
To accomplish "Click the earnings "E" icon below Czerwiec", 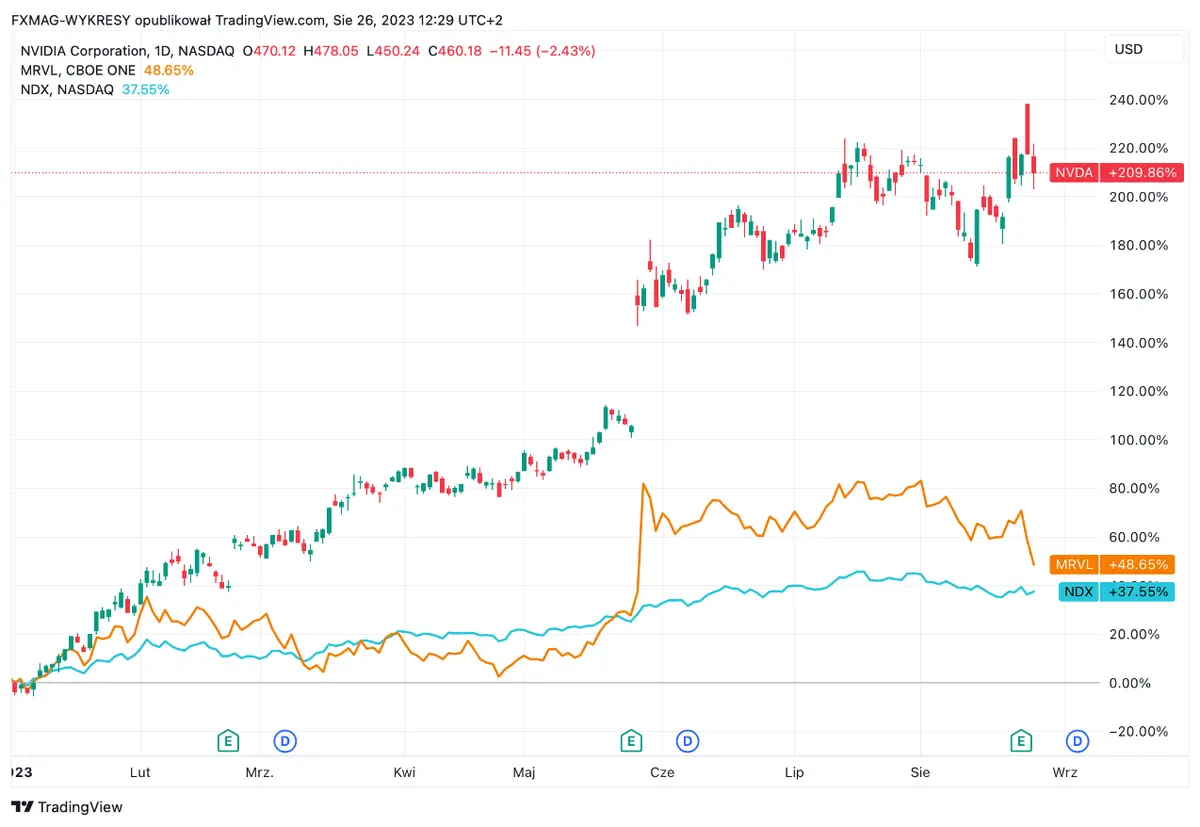I will (x=631, y=741).
